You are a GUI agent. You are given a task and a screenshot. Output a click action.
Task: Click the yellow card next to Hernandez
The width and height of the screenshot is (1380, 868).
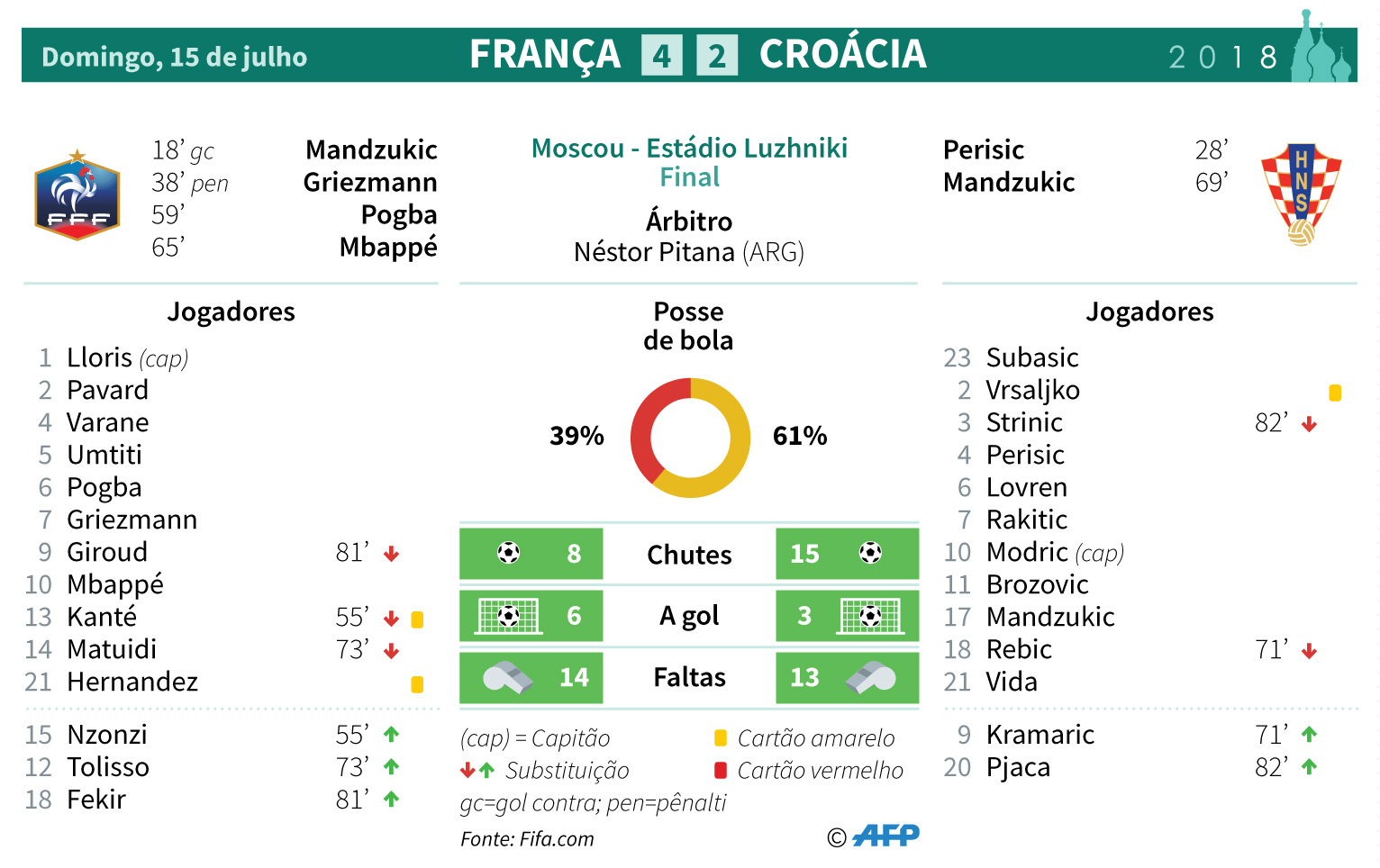[x=417, y=684]
